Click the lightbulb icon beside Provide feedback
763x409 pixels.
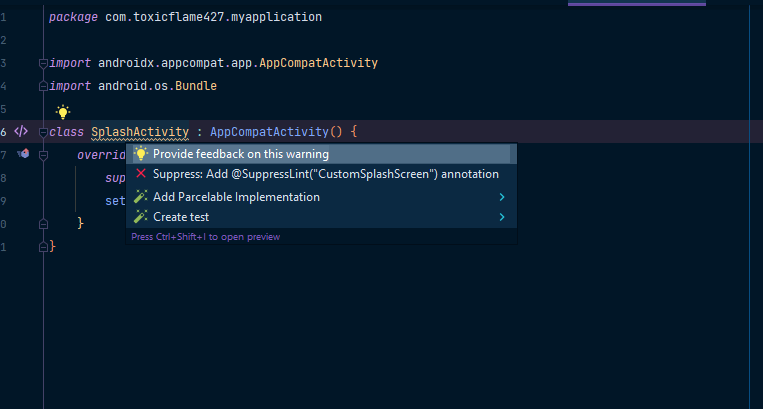(x=141, y=154)
